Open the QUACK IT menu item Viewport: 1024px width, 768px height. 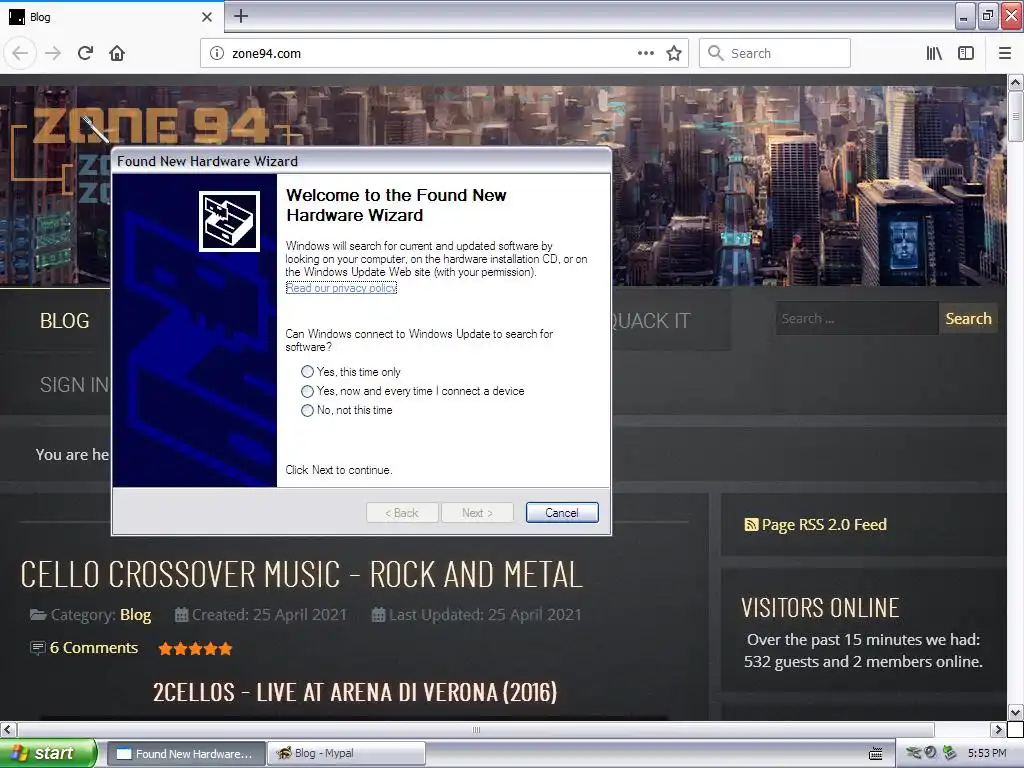point(650,321)
